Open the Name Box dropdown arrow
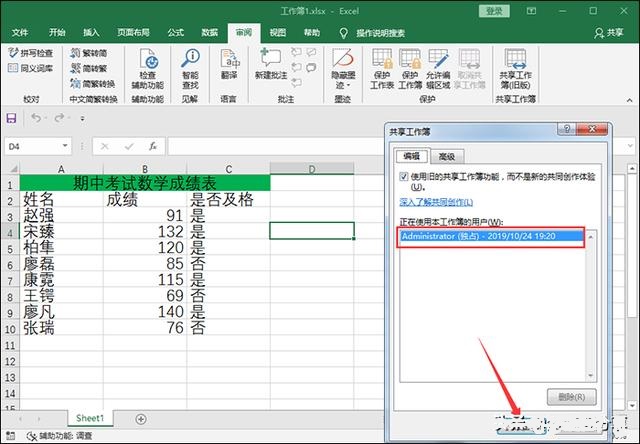640x444 pixels. click(65, 146)
